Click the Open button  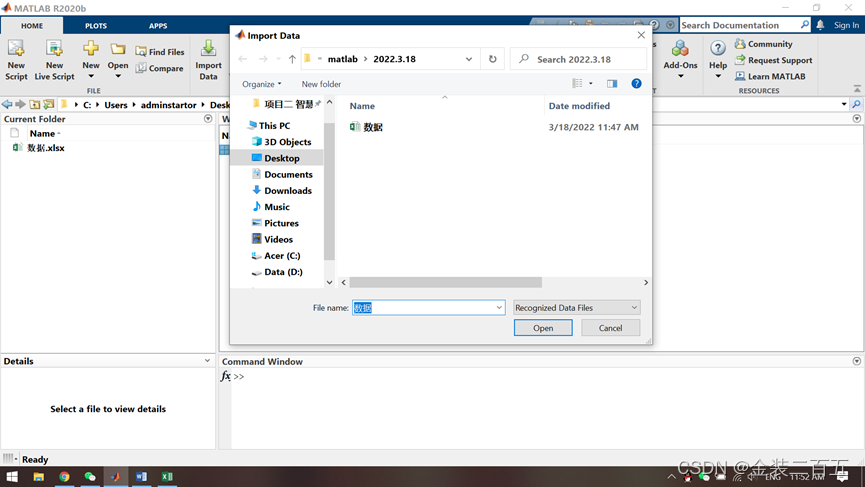(x=543, y=328)
